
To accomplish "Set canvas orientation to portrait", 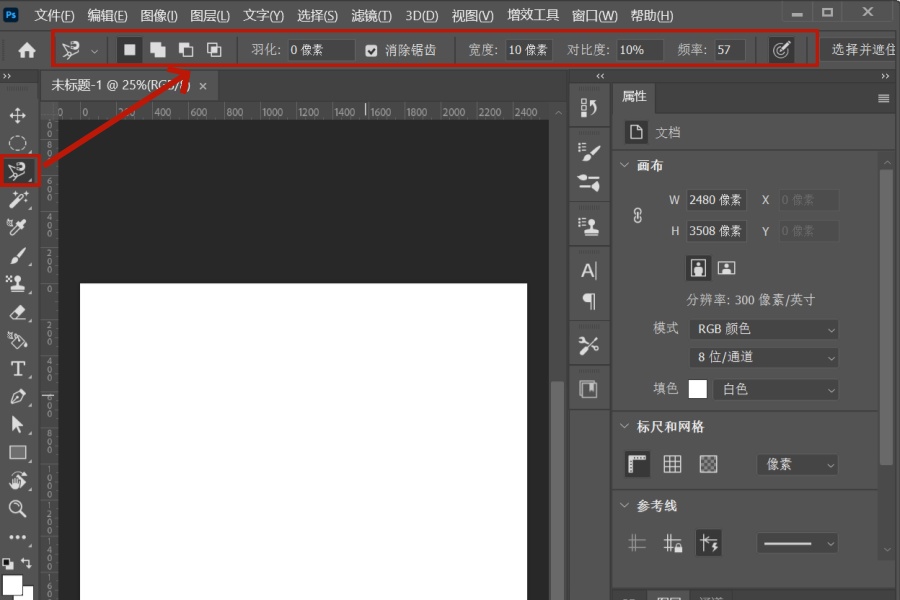I will (698, 268).
